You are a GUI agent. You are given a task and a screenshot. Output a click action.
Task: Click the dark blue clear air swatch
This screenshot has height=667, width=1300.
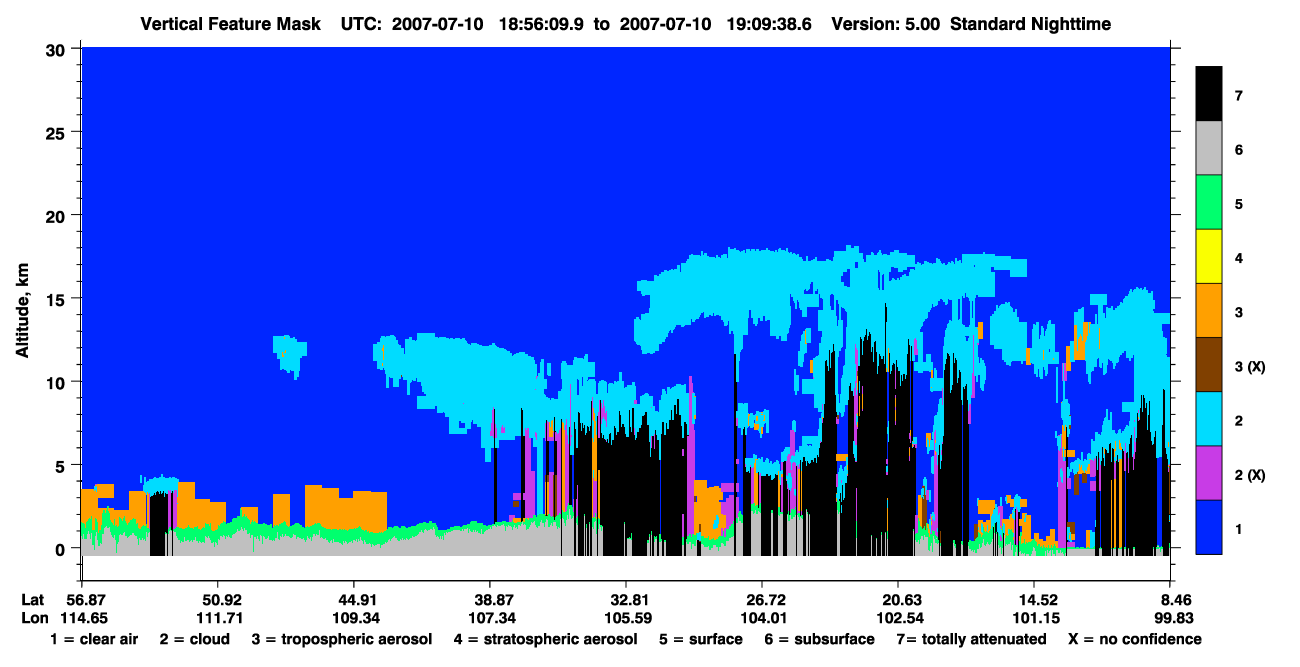(1209, 527)
